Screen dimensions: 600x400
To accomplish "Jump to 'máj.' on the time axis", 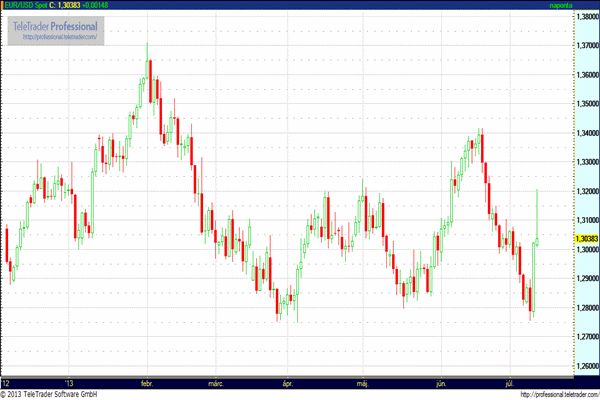I will [362, 383].
